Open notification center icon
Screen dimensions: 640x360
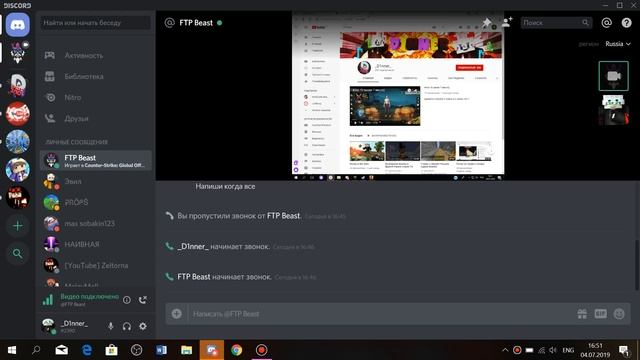point(624,350)
